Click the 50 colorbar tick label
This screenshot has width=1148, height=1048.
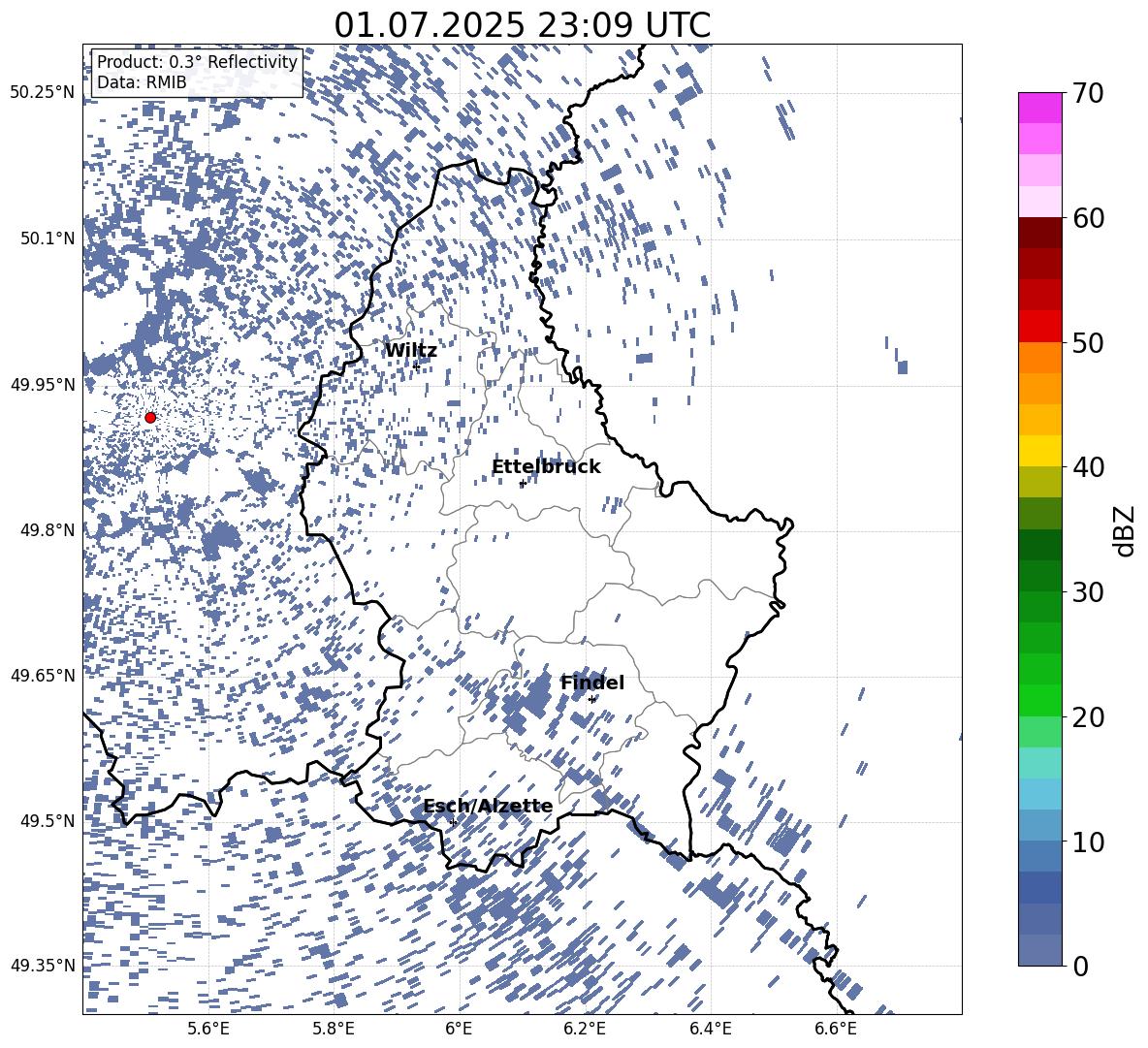pyautogui.click(x=1089, y=342)
